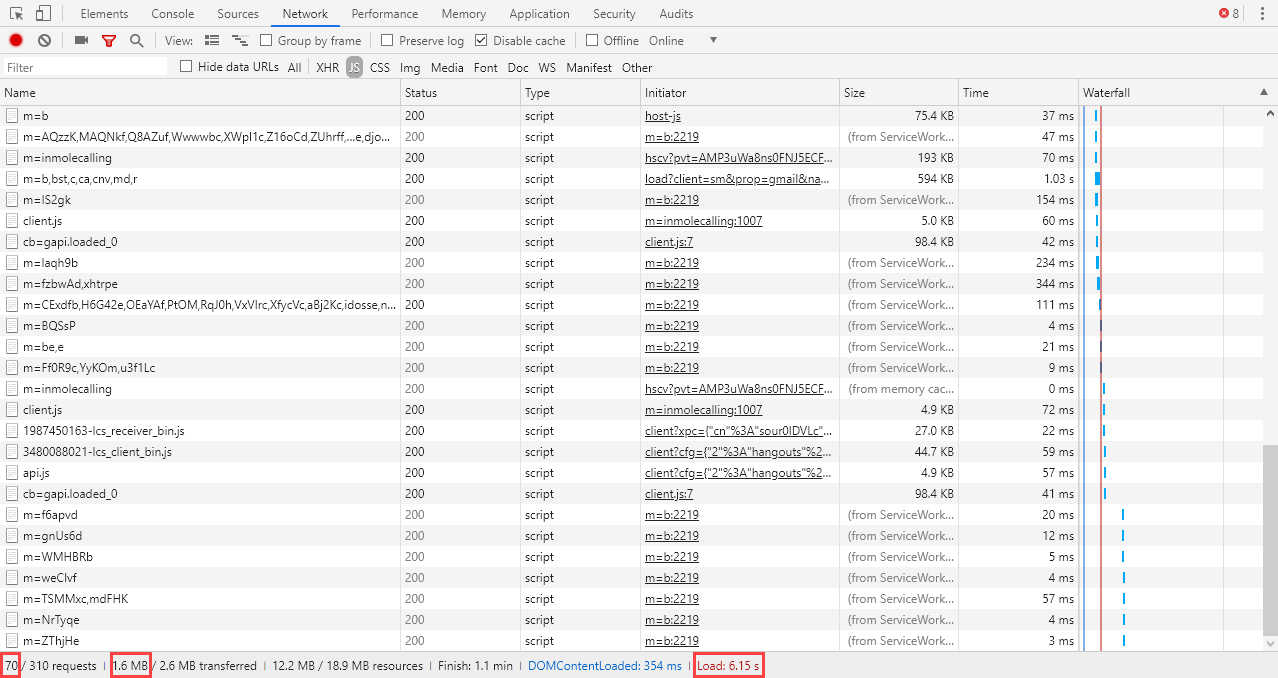The width and height of the screenshot is (1278, 678).
Task: Open the Performance tab
Action: (x=384, y=14)
